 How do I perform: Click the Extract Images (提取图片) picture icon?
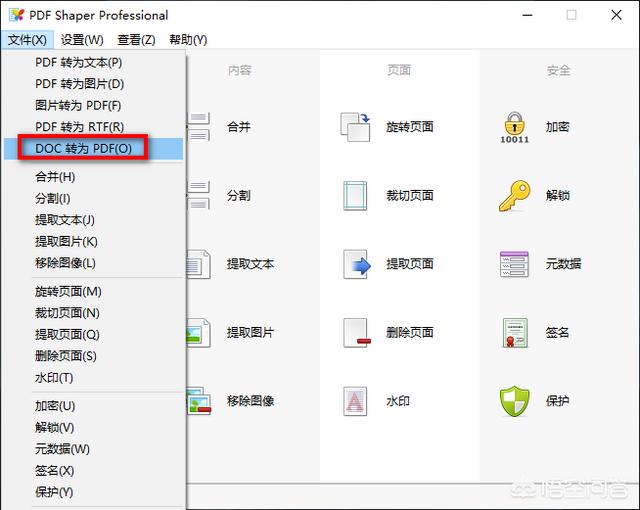pos(199,333)
